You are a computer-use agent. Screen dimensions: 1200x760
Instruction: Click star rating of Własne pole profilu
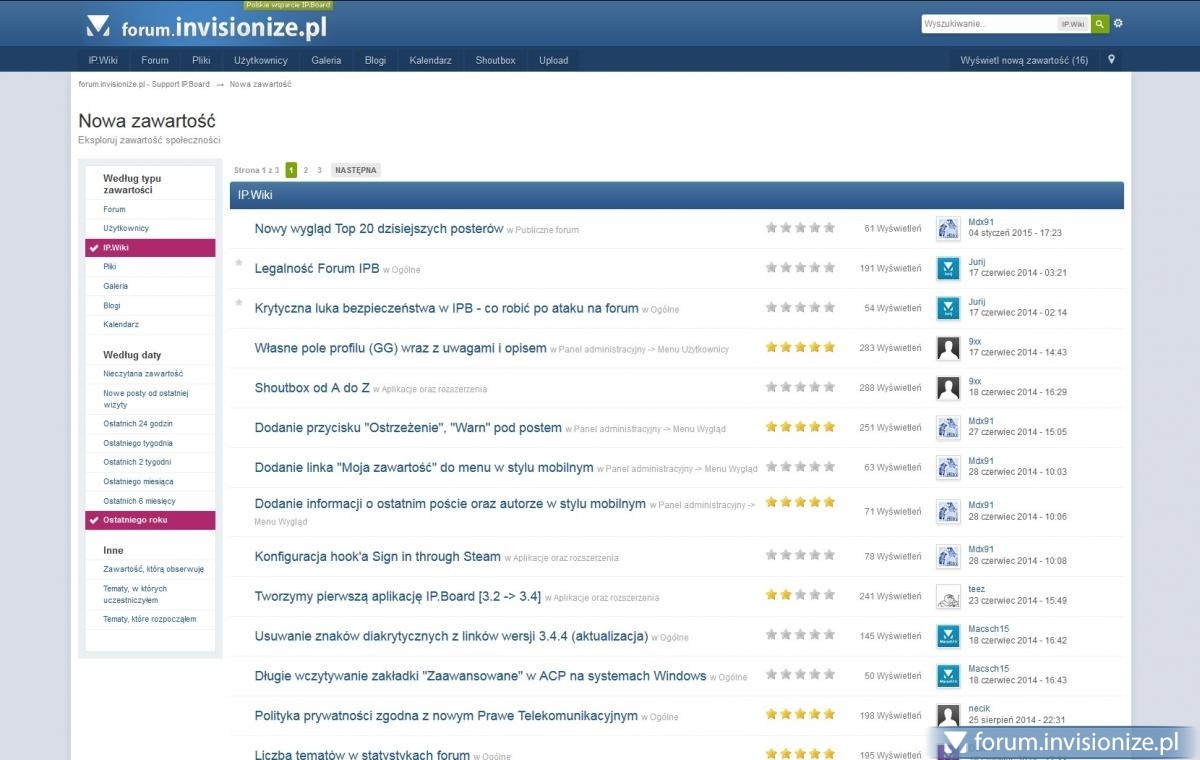tap(800, 347)
